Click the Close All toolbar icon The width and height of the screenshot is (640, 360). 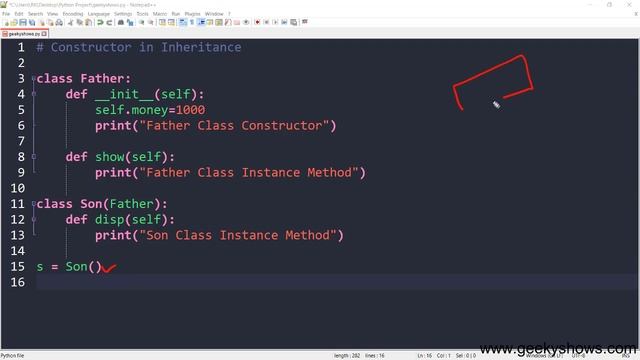pos(50,22)
